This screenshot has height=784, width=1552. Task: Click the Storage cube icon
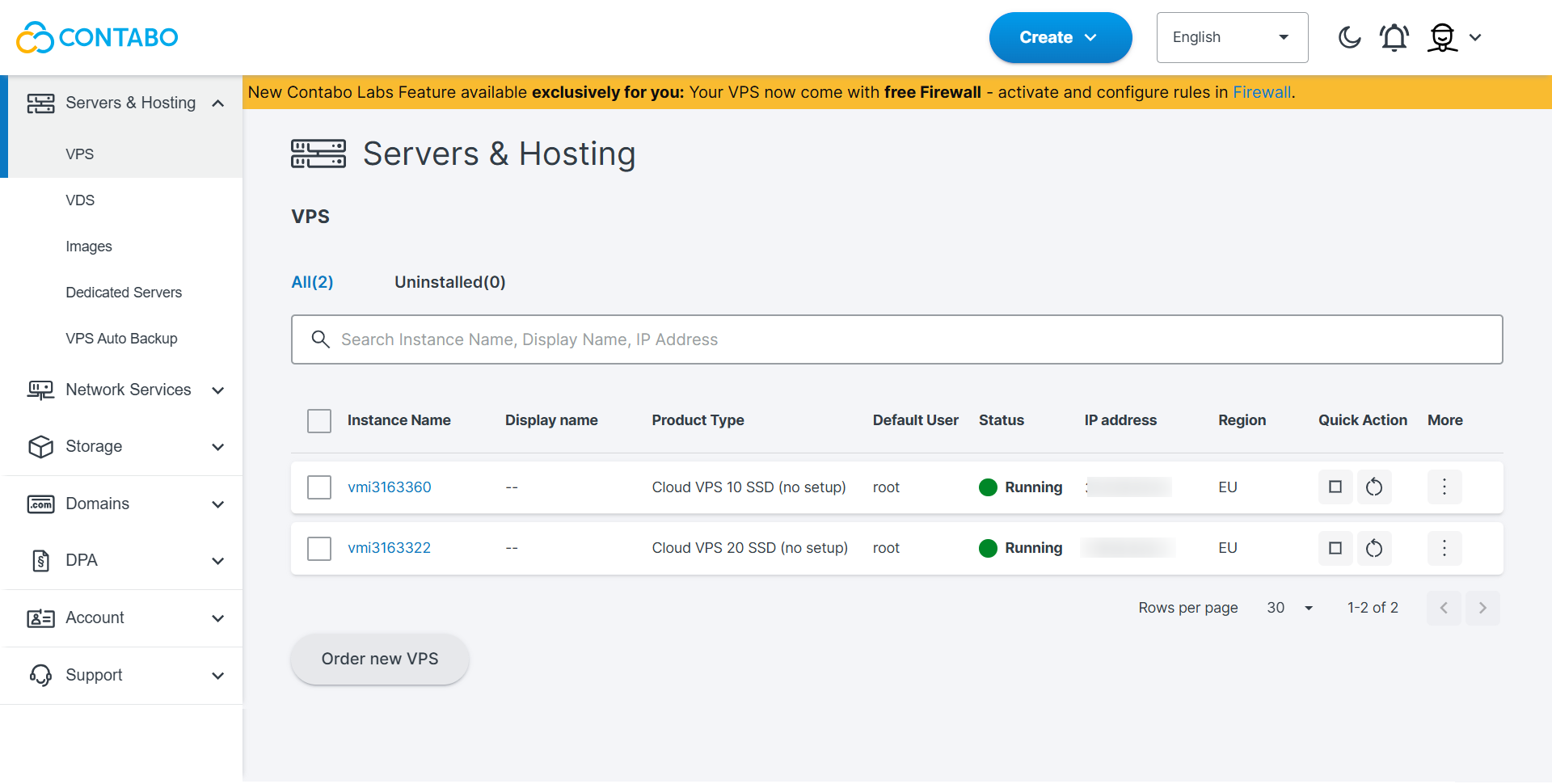[x=40, y=447]
